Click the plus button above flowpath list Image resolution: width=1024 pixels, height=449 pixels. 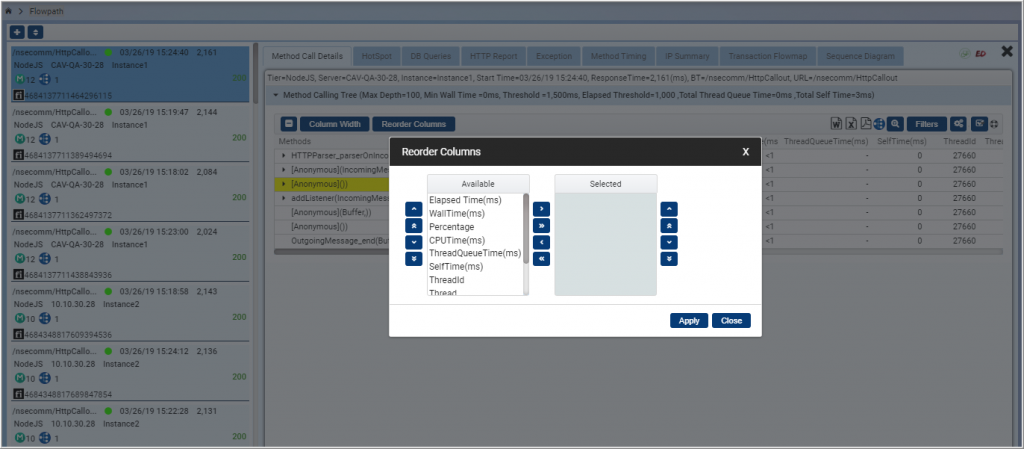click(17, 32)
